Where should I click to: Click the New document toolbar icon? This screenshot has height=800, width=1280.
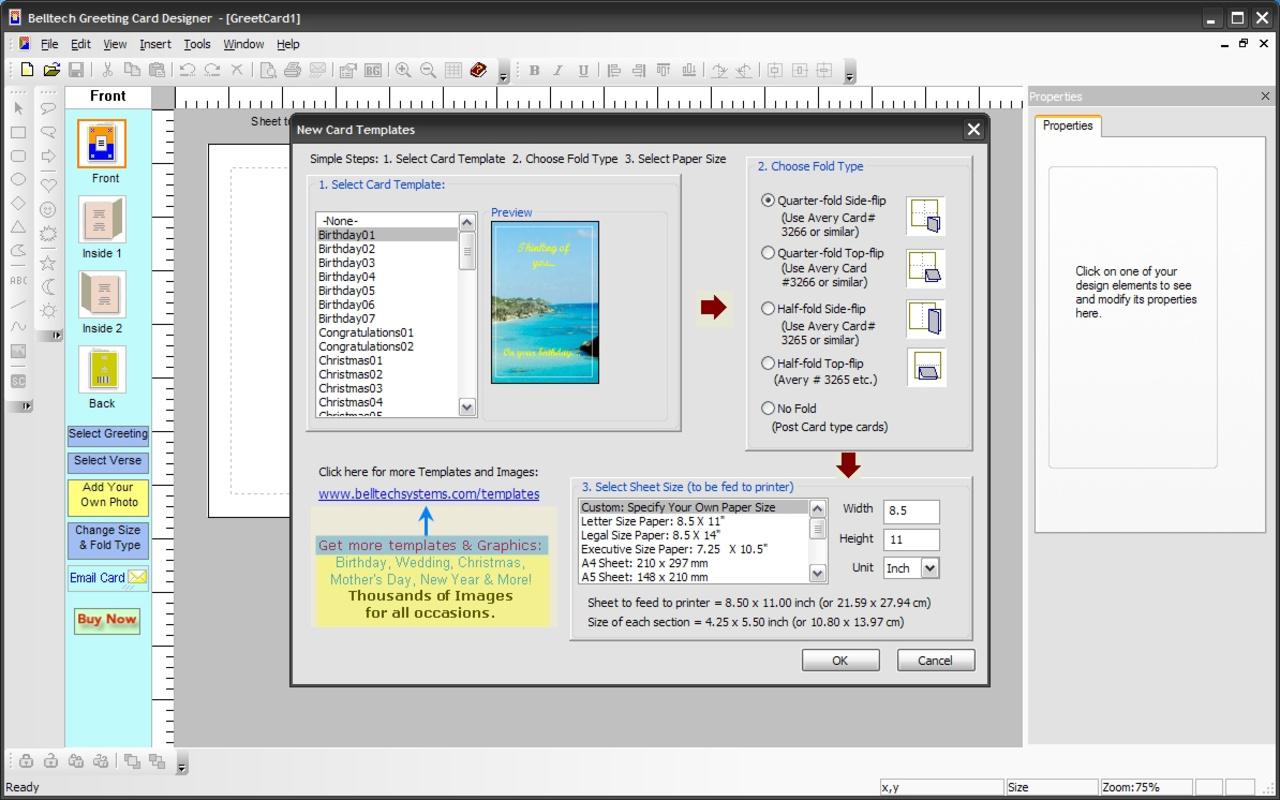[27, 70]
